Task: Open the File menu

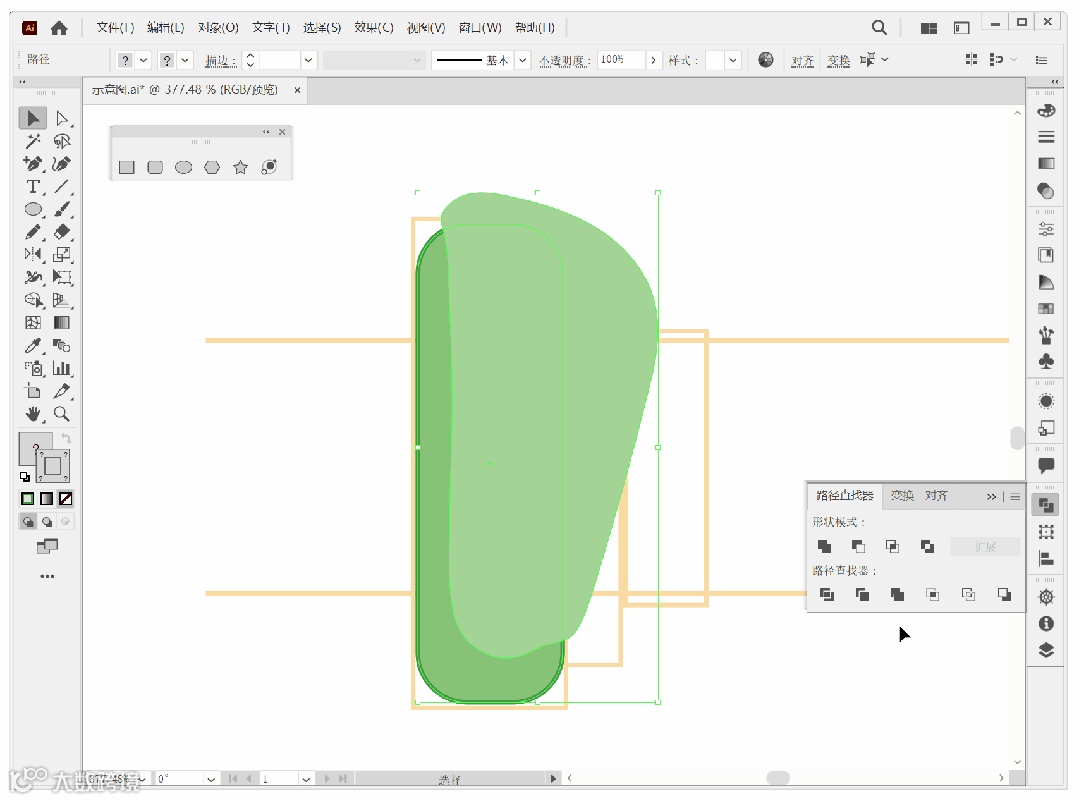Action: (x=115, y=28)
